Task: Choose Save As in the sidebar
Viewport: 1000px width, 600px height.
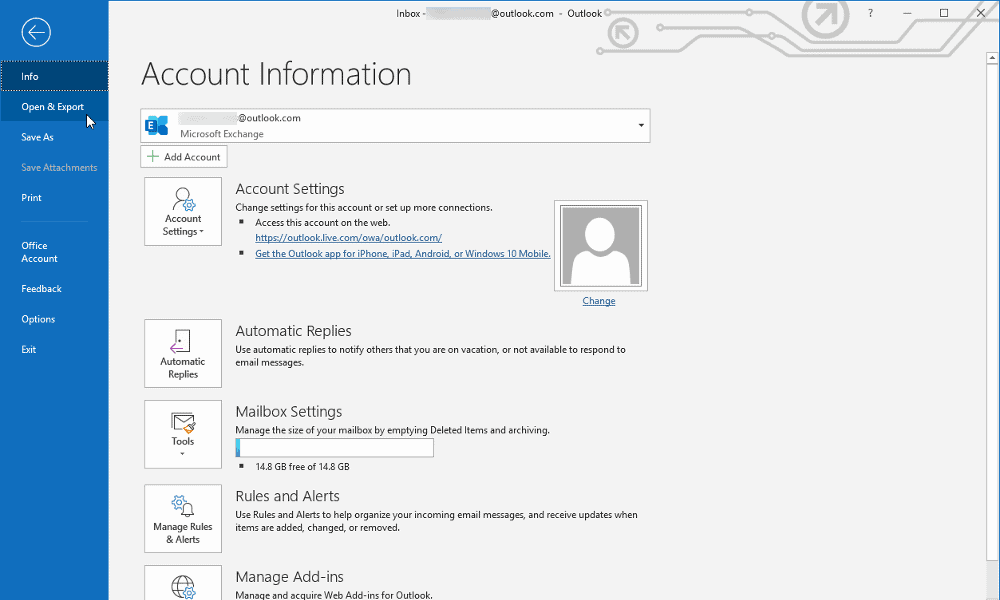Action: (54, 137)
